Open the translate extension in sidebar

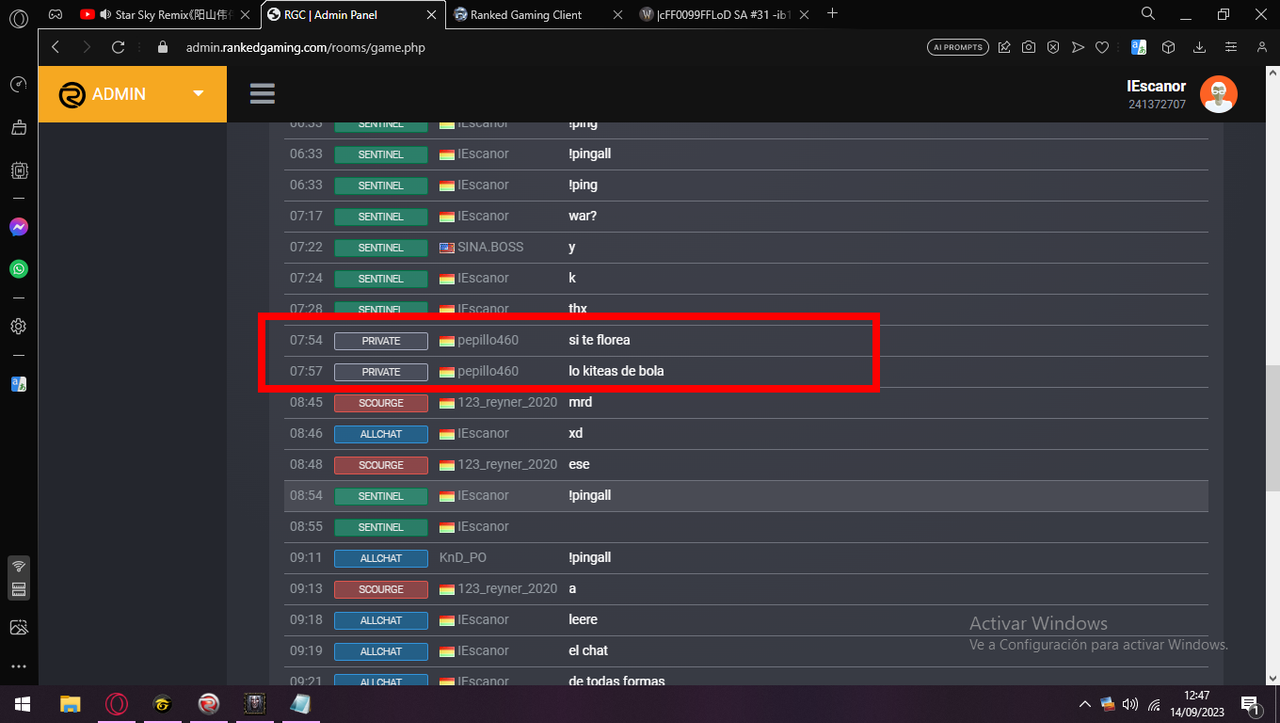pos(18,384)
